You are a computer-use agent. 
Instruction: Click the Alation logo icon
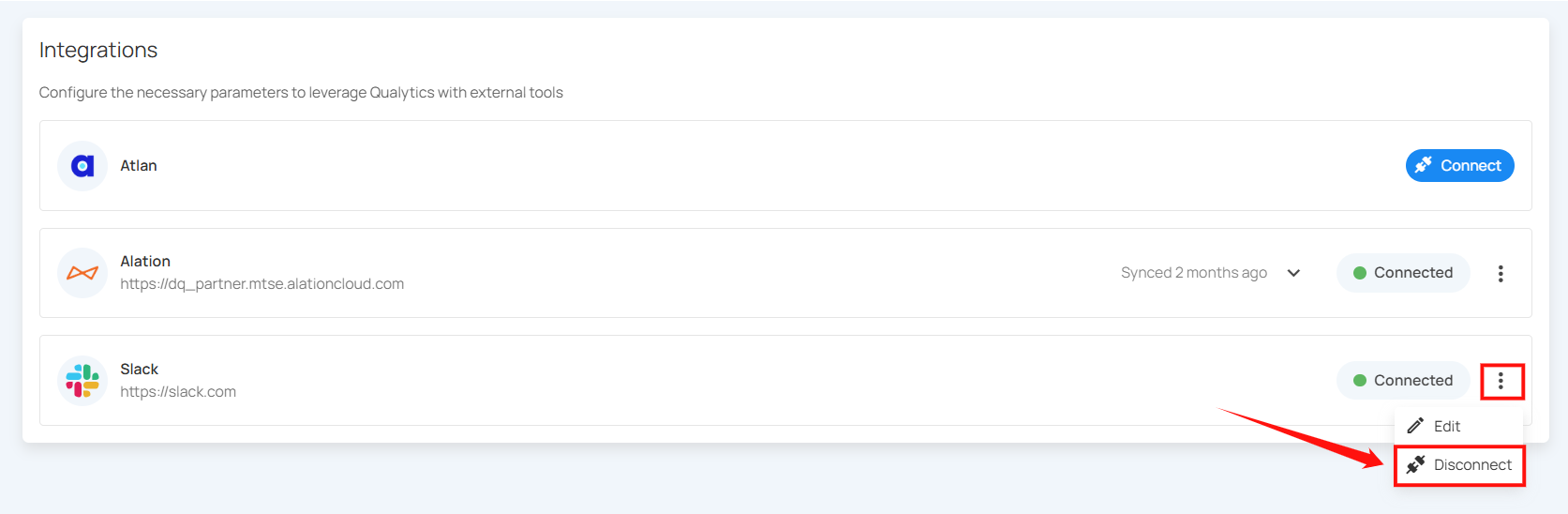pyautogui.click(x=82, y=273)
